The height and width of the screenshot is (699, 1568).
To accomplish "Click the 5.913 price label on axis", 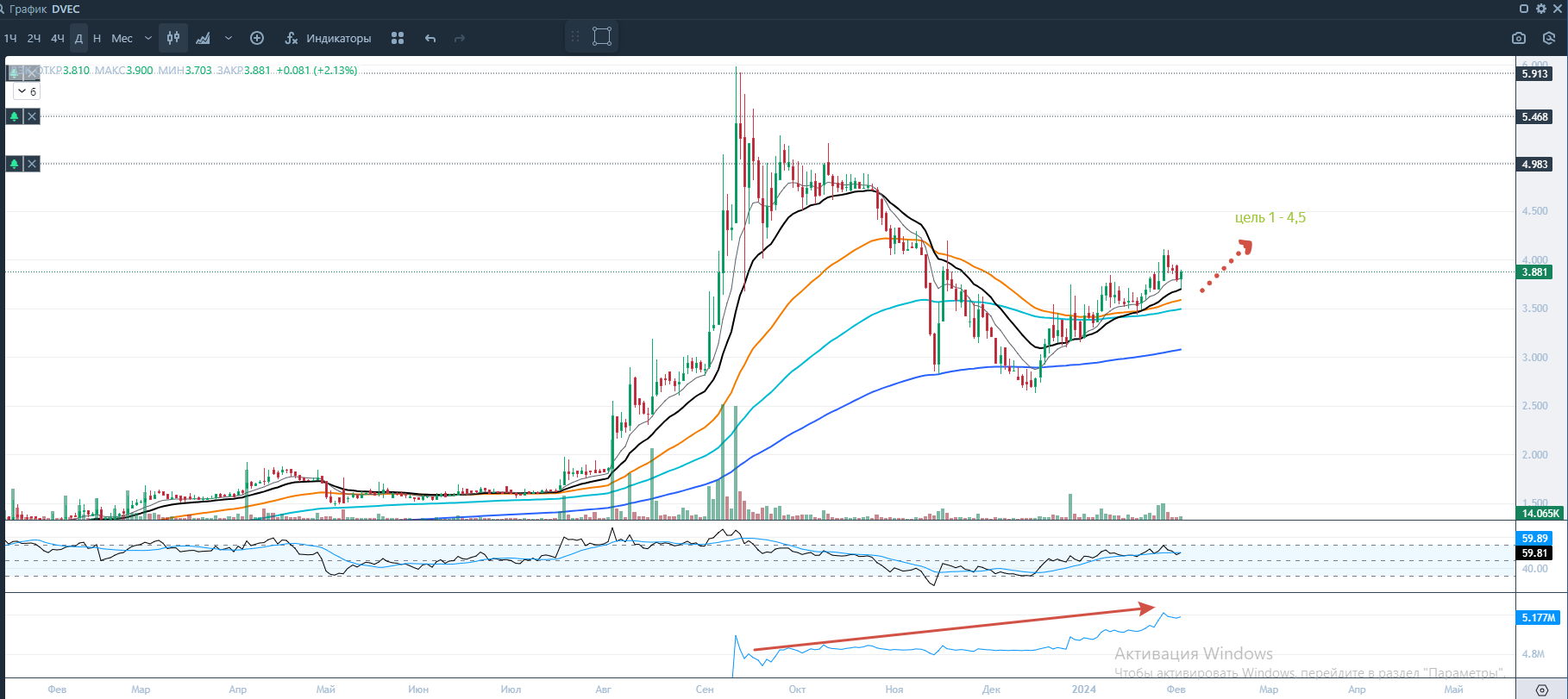I will (1534, 74).
